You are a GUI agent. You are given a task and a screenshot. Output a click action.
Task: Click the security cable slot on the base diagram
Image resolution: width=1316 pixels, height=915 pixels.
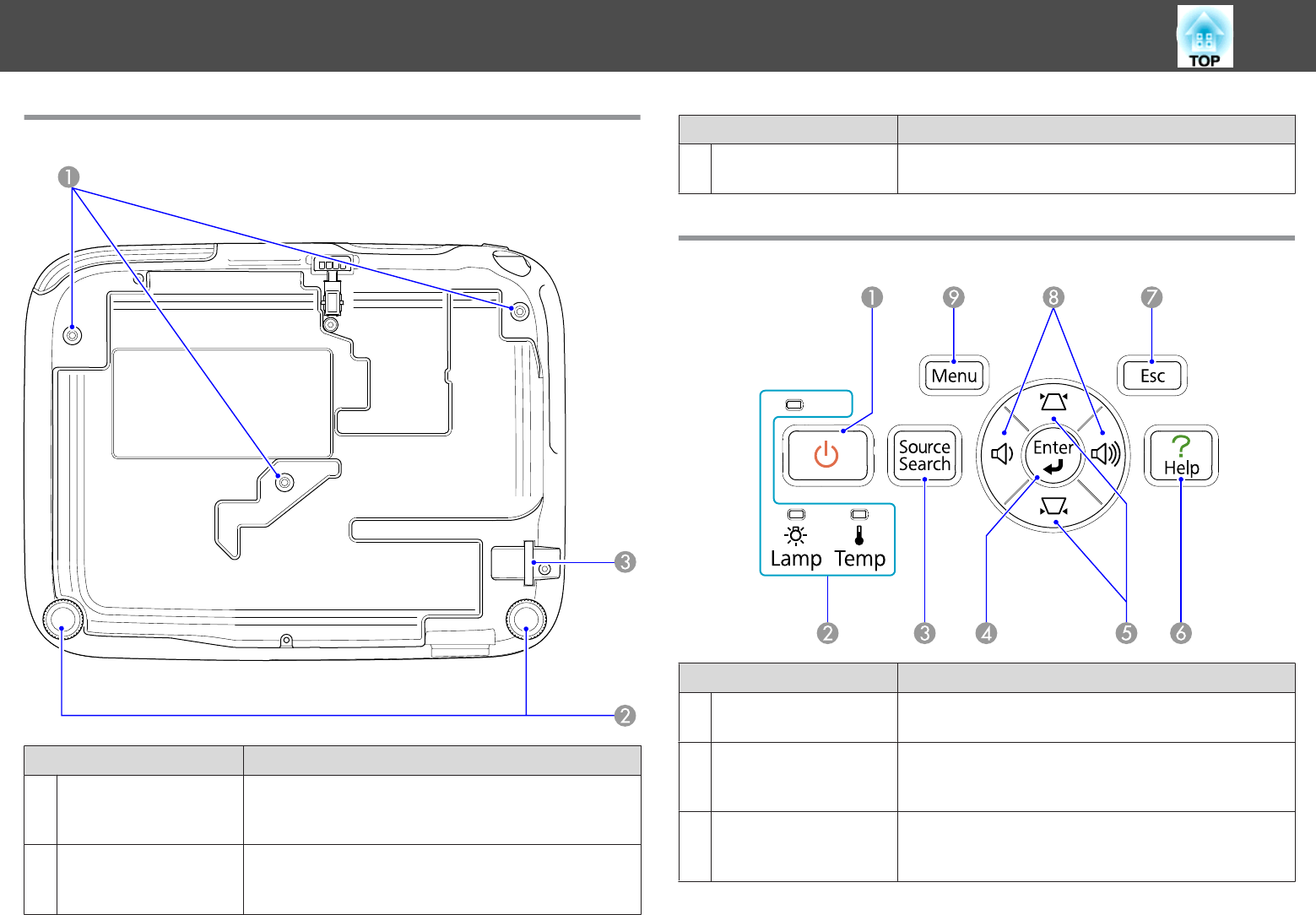(526, 563)
